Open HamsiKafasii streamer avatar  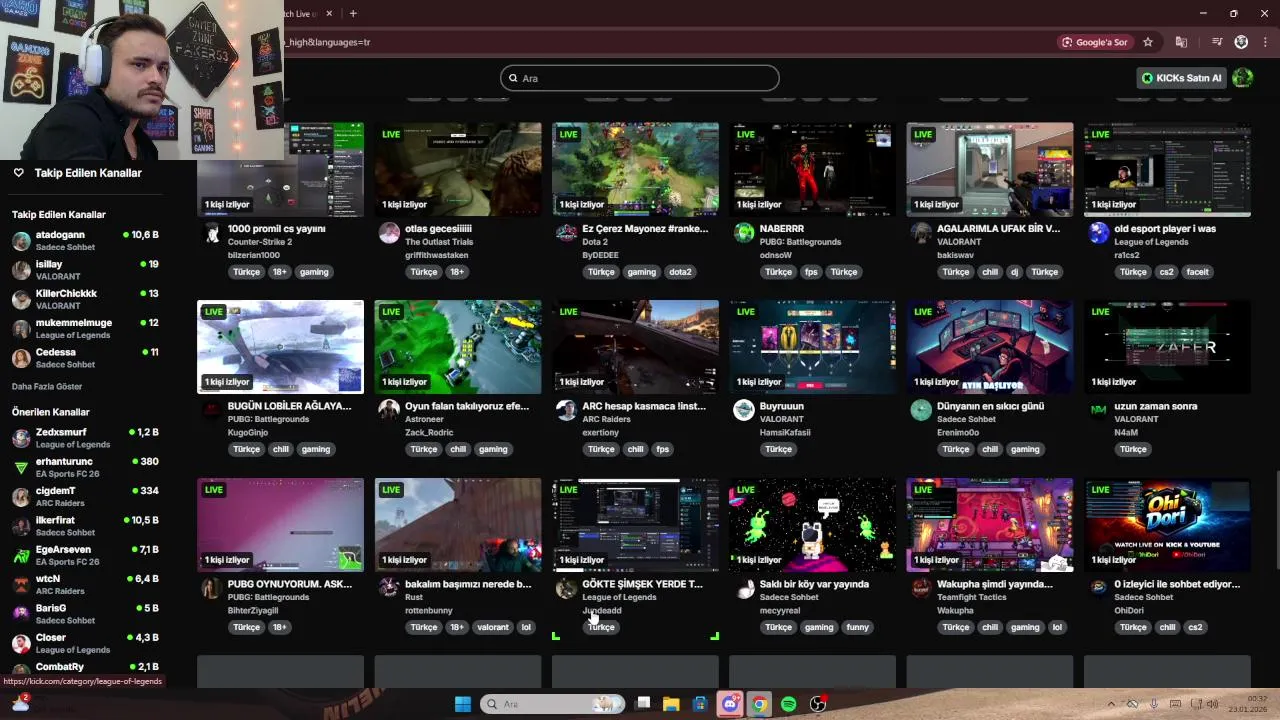click(743, 410)
